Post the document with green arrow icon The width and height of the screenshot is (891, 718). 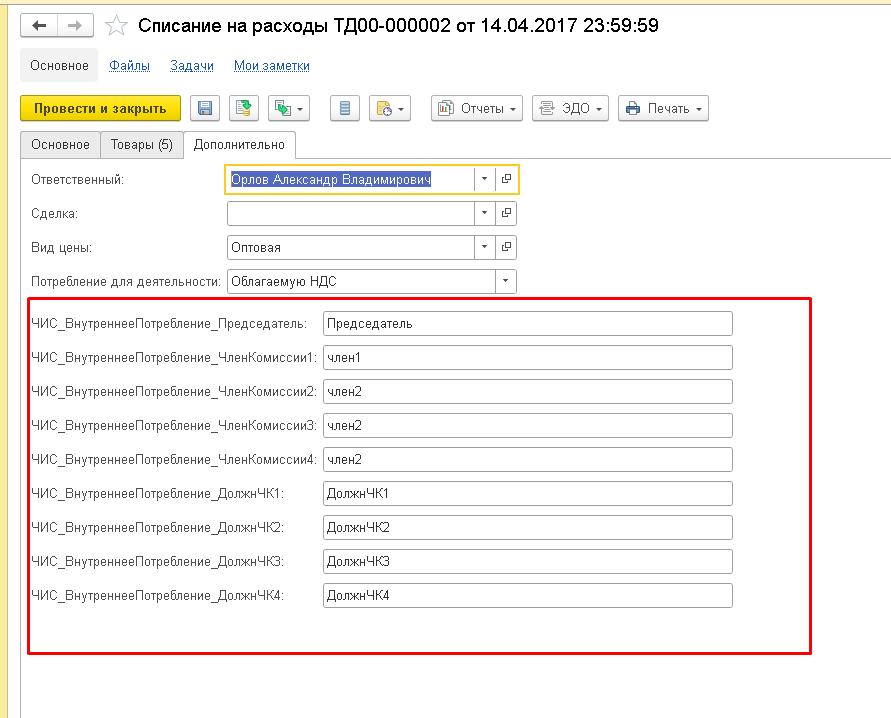[x=244, y=108]
